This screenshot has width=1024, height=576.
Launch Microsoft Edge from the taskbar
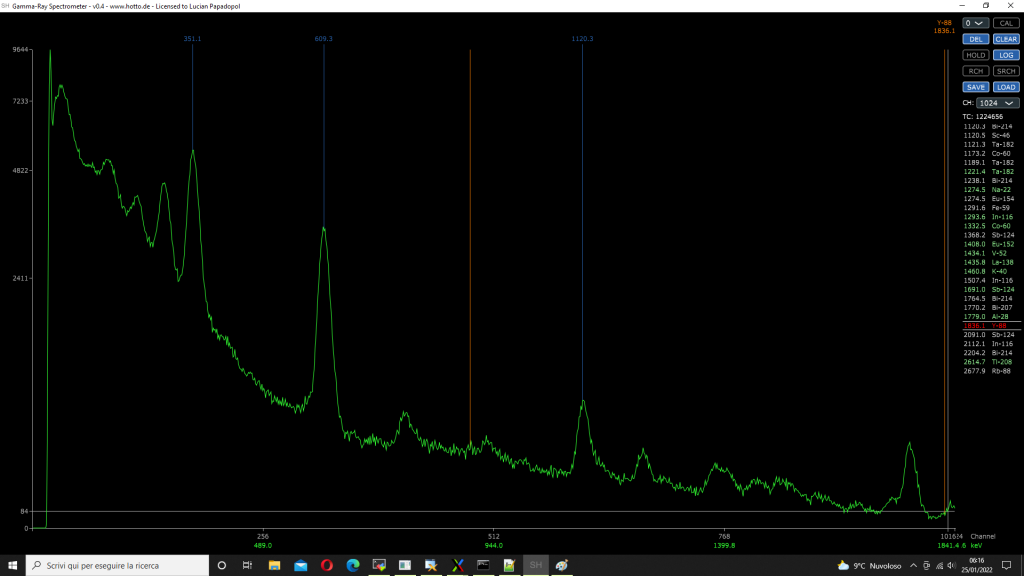tap(352, 566)
